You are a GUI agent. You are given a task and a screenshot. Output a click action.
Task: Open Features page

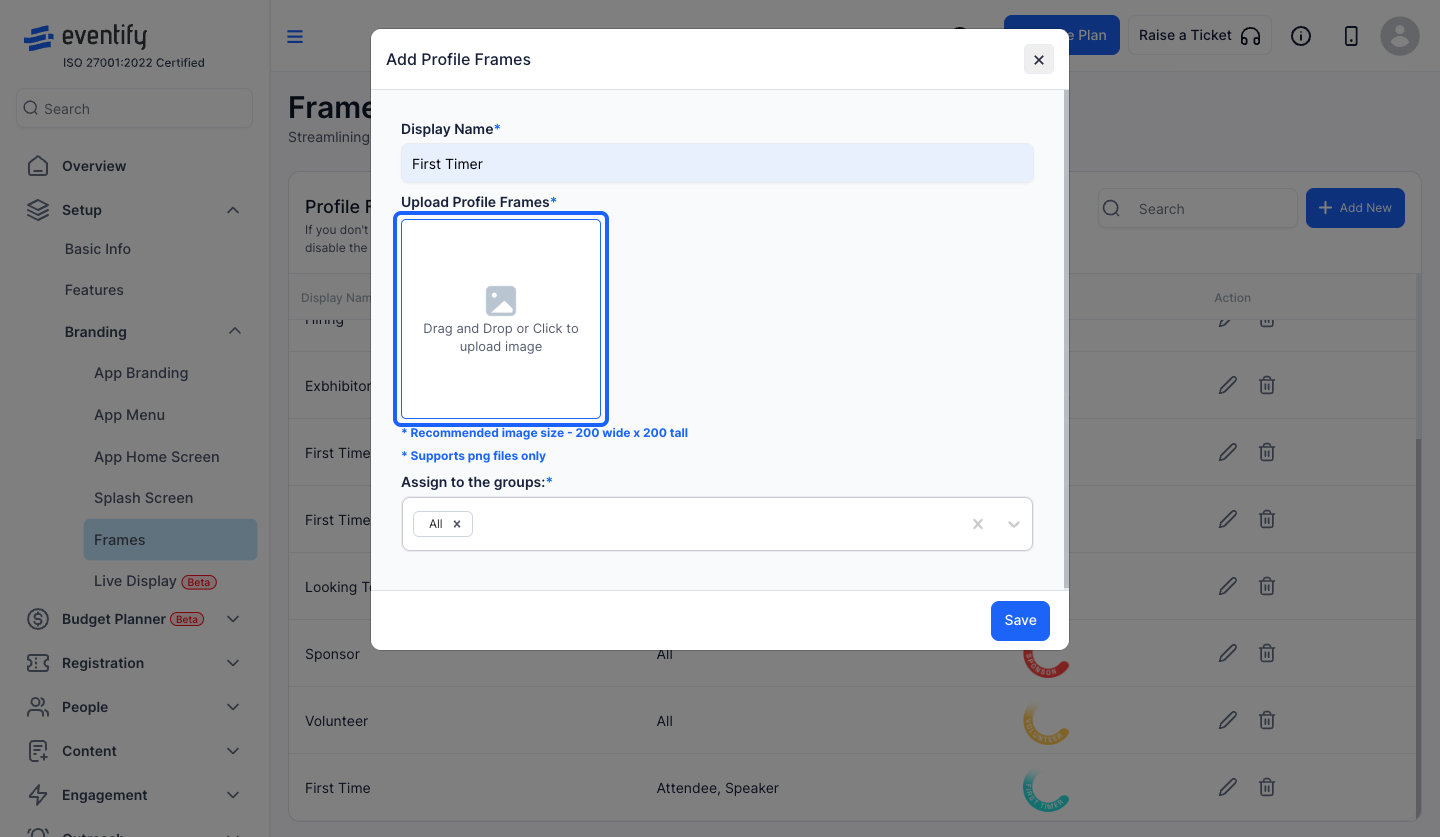coord(94,290)
